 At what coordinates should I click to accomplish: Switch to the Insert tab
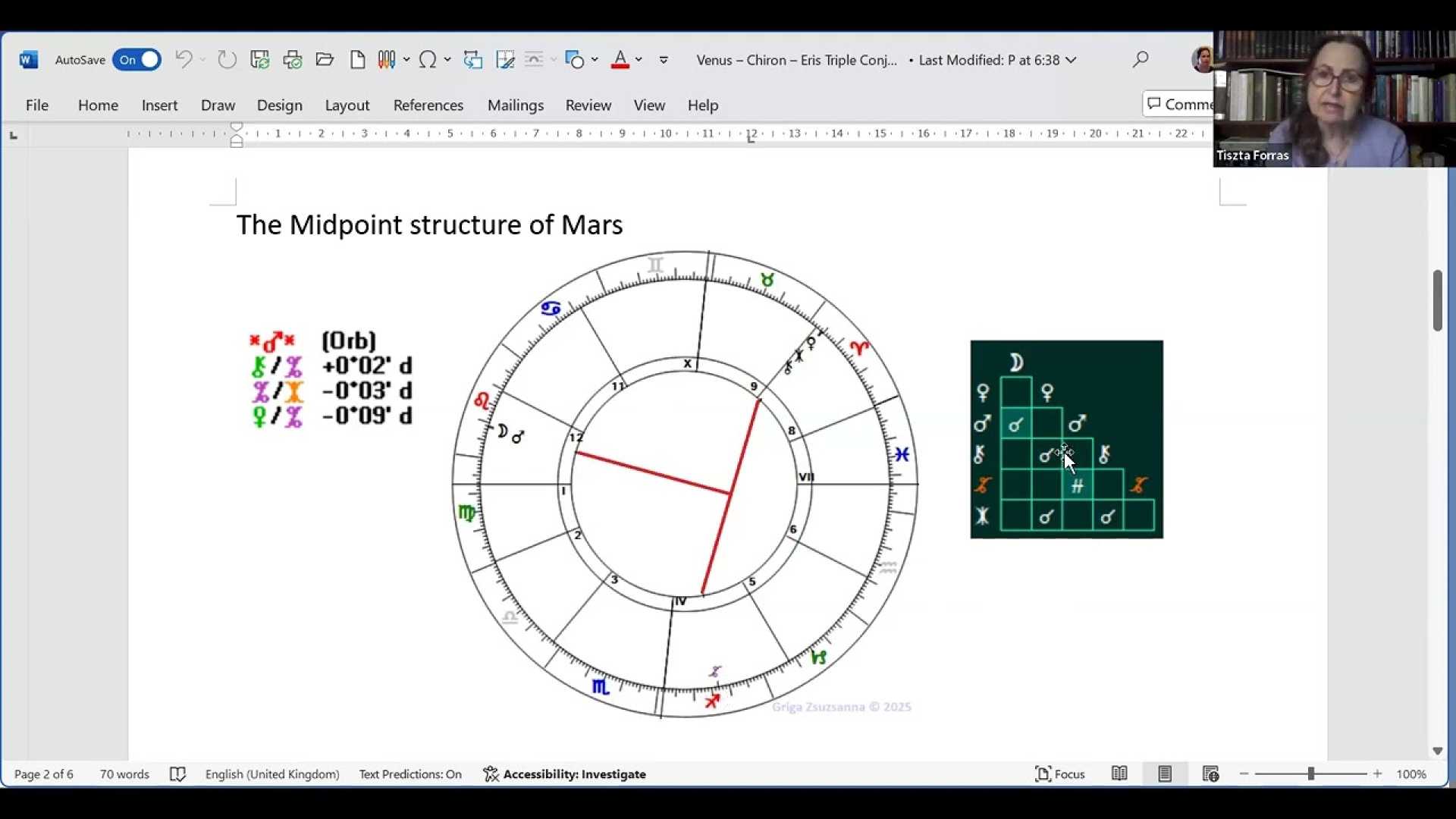tap(159, 105)
